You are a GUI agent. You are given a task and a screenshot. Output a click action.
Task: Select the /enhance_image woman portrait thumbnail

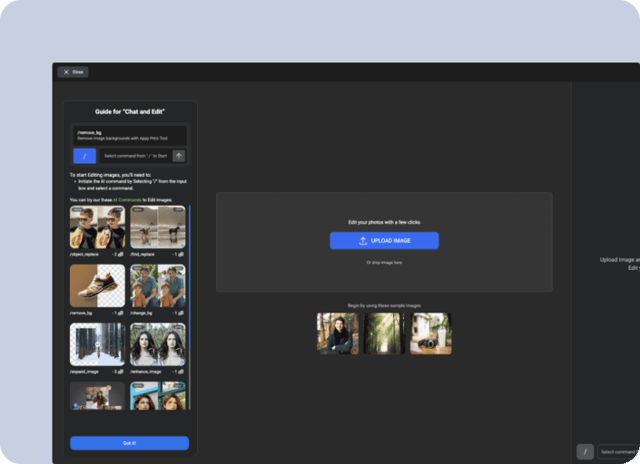pos(158,344)
